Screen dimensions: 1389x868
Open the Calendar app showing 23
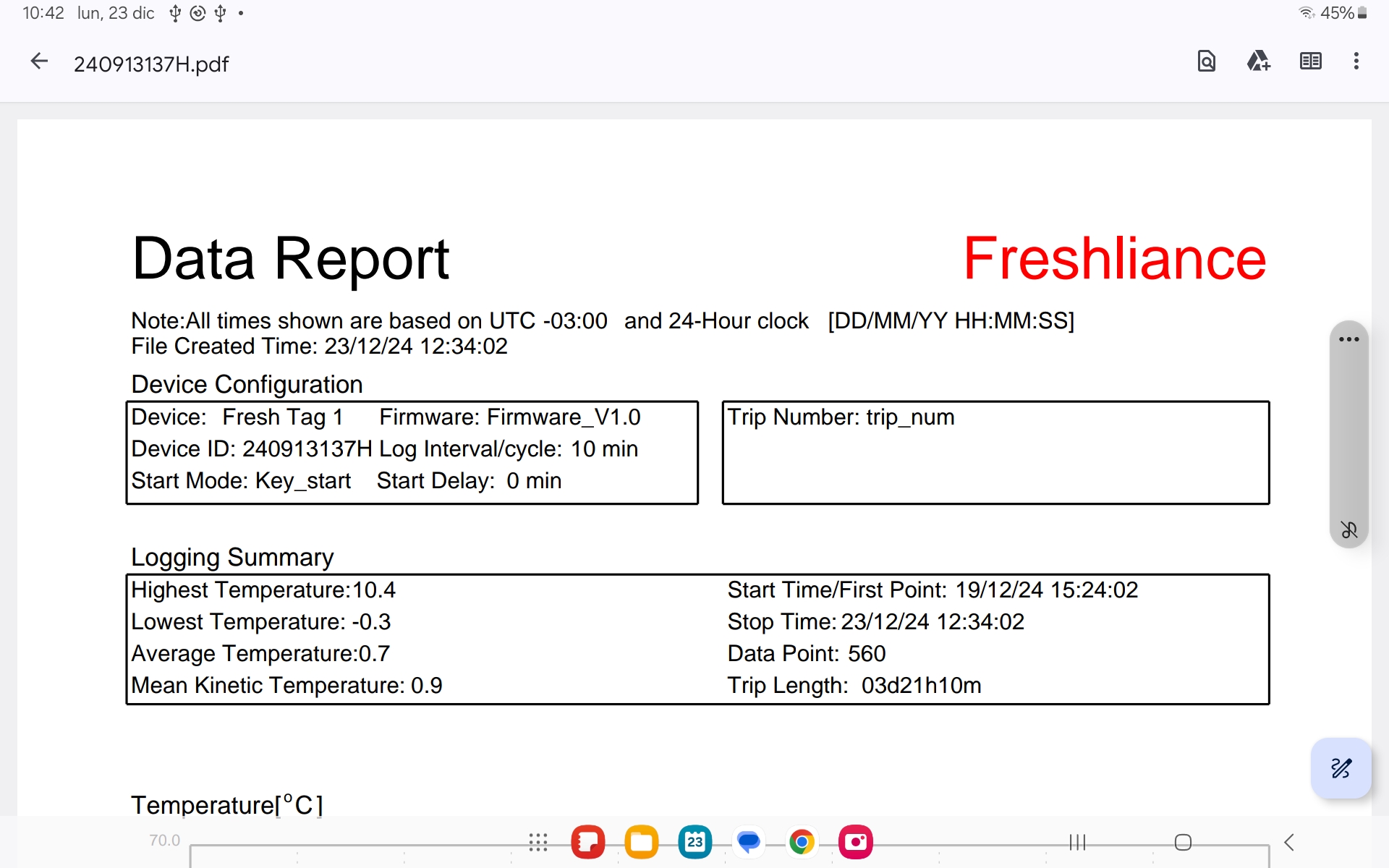coord(695,842)
